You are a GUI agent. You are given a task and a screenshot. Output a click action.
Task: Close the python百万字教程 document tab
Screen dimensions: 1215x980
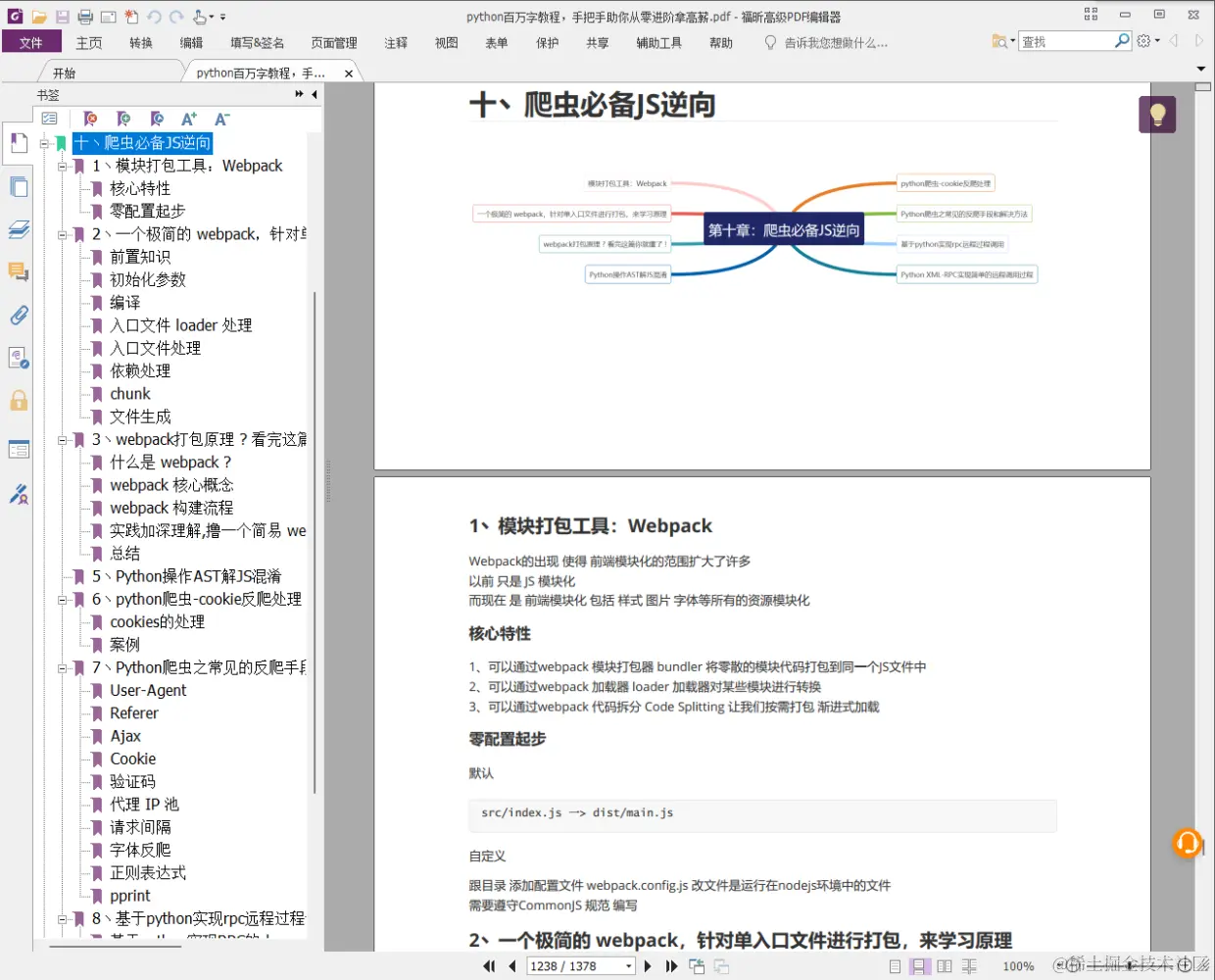pyautogui.click(x=349, y=73)
